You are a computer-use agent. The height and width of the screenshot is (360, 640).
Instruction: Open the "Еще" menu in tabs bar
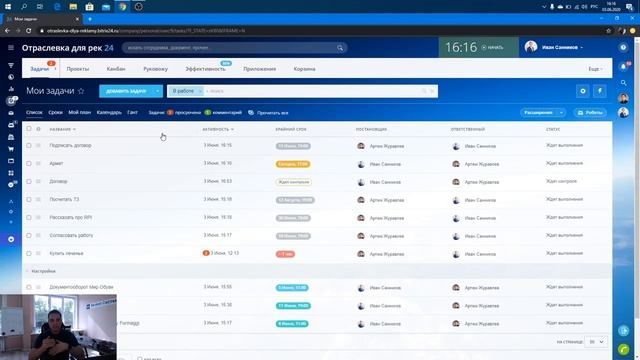595,69
